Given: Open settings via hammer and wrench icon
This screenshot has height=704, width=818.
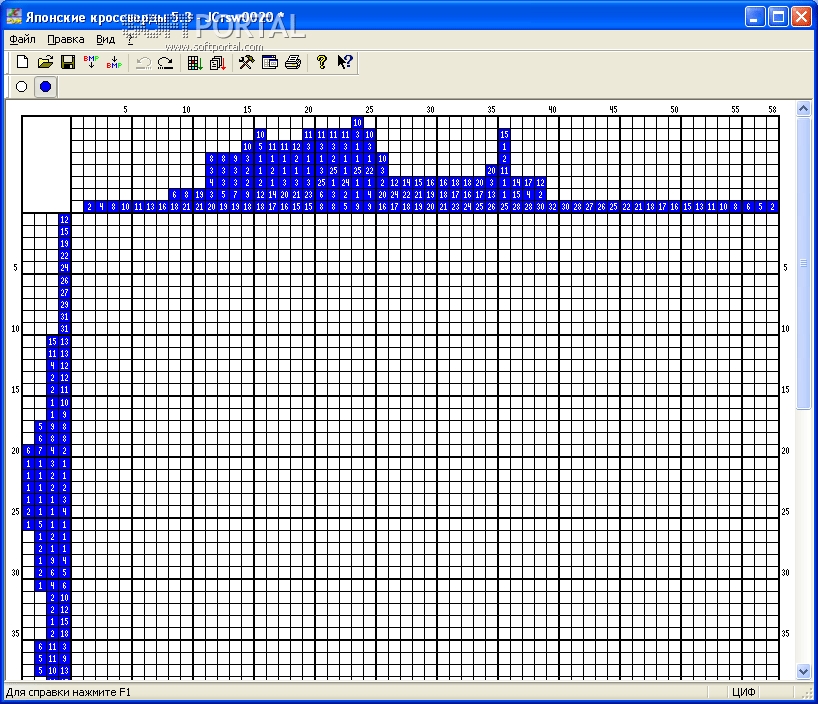Looking at the screenshot, I should [x=246, y=63].
